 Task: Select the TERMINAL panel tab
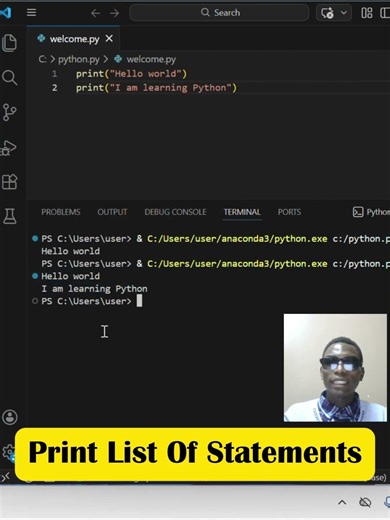pyautogui.click(x=242, y=212)
